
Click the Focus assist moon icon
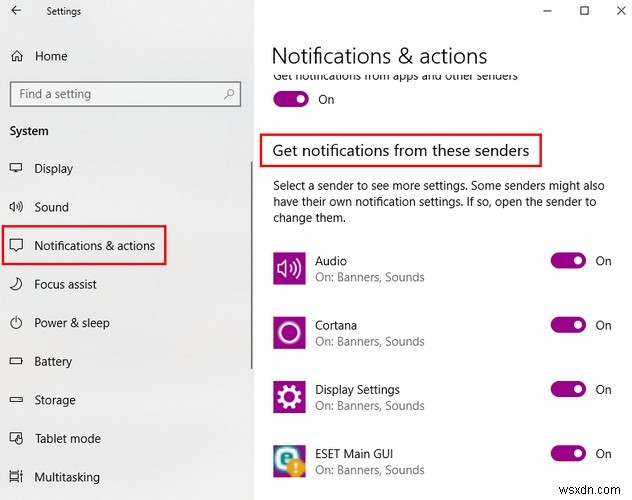(16, 284)
